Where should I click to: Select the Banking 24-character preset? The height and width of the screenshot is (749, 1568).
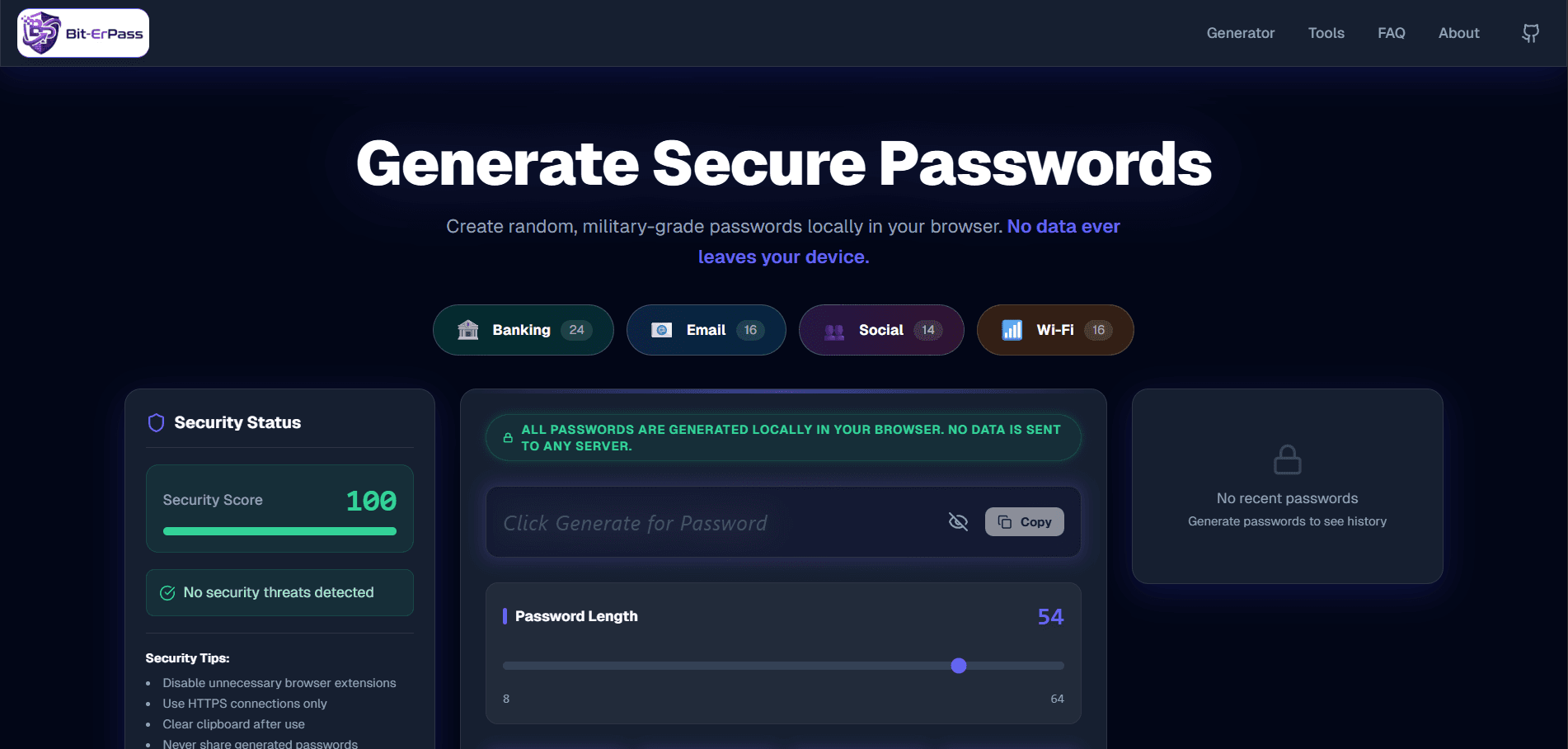pyautogui.click(x=523, y=329)
